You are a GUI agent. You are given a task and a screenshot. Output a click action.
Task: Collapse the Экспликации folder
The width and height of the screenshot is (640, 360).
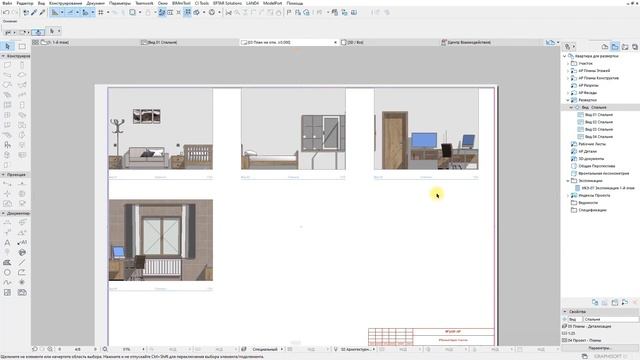tap(568, 181)
